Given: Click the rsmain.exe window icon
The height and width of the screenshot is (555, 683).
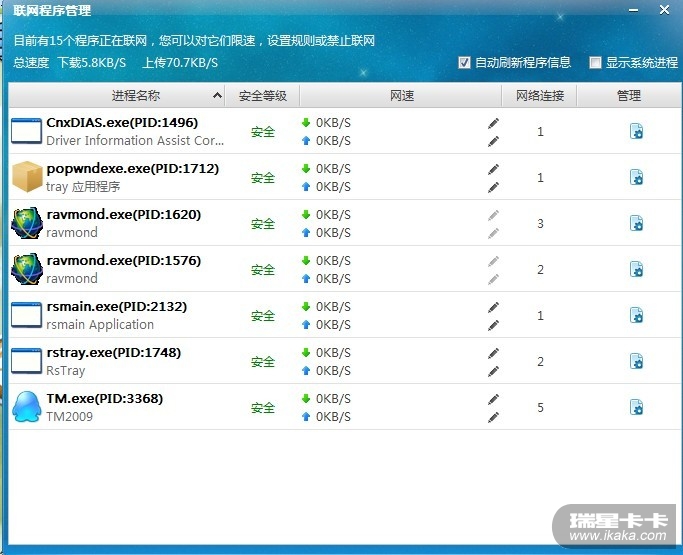Looking at the screenshot, I should pyautogui.click(x=26, y=315).
